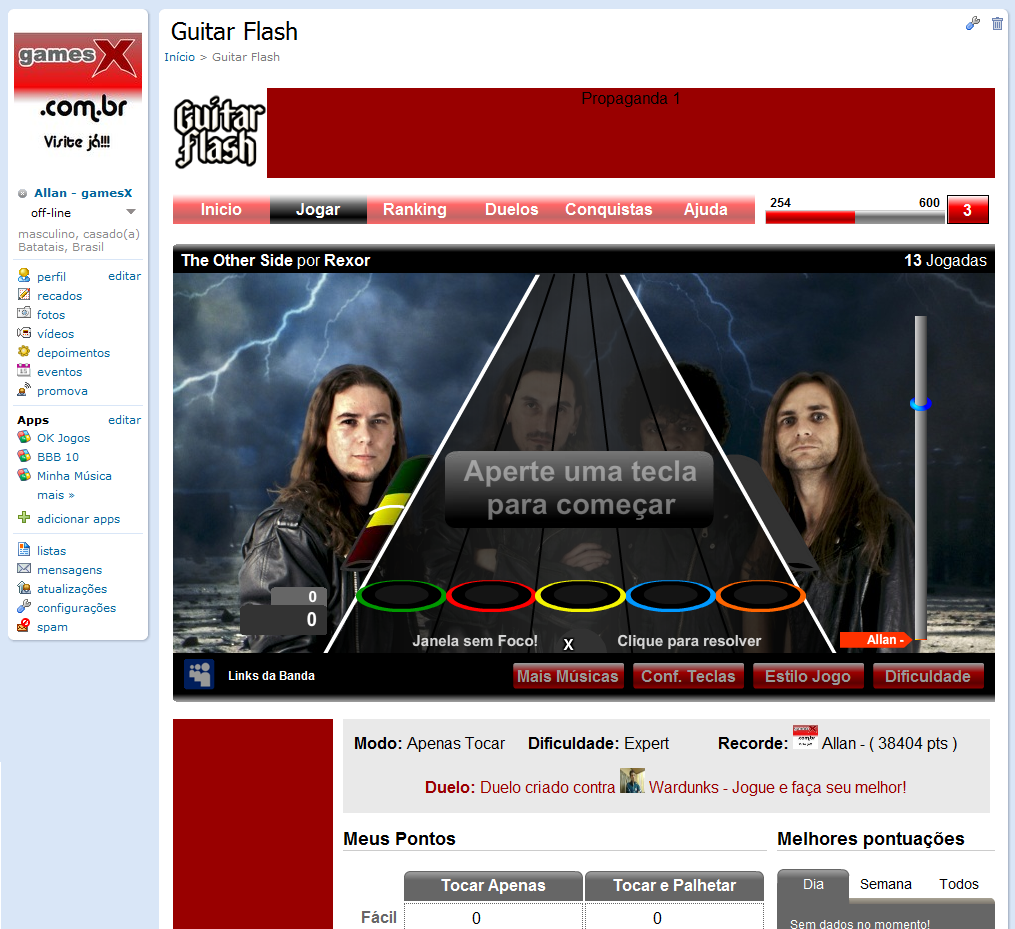Click editar next to Apps

pyautogui.click(x=124, y=420)
